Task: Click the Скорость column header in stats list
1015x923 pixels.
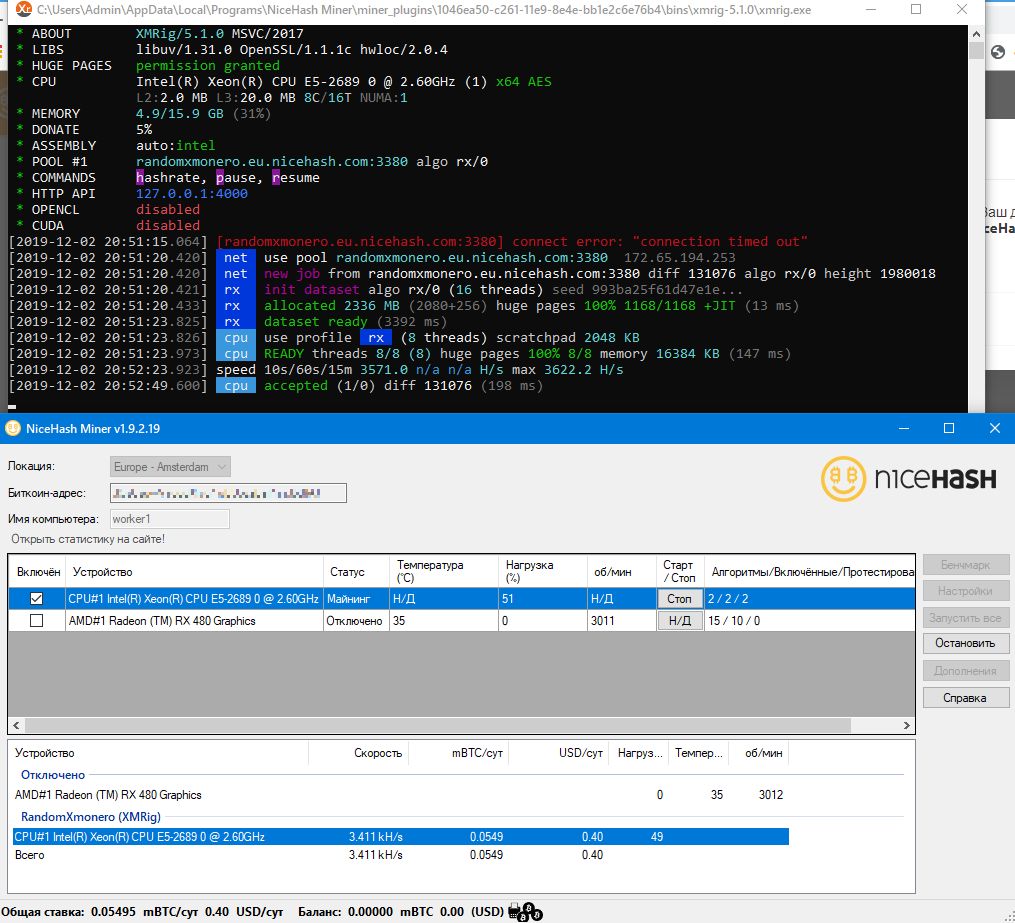Action: click(x=359, y=753)
